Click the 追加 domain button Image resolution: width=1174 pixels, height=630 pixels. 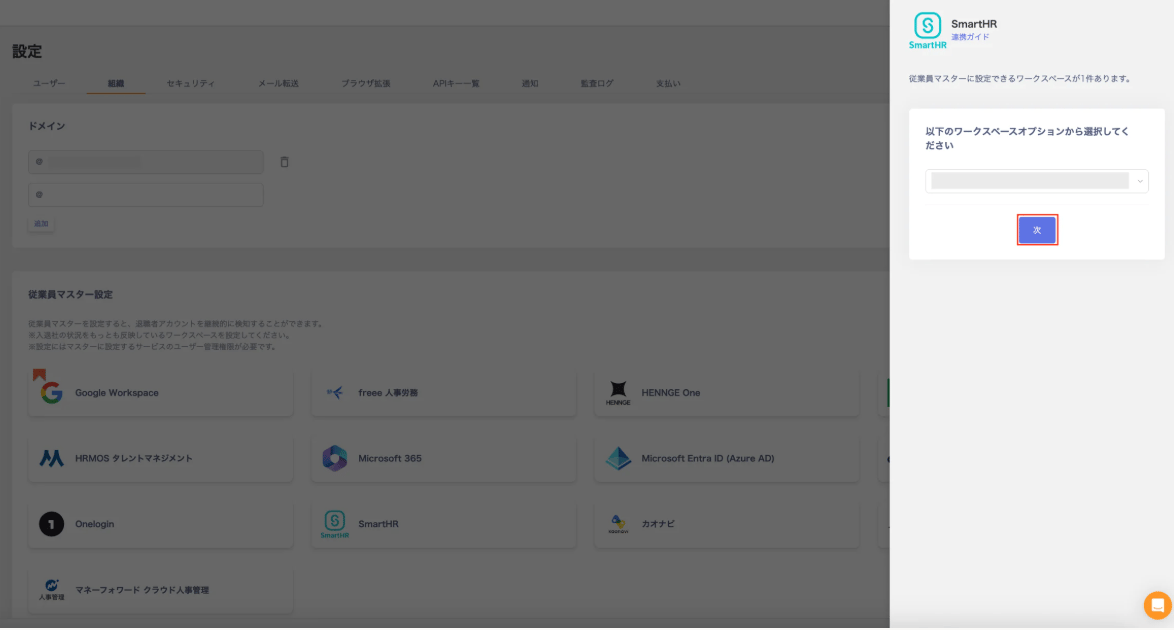click(x=41, y=224)
